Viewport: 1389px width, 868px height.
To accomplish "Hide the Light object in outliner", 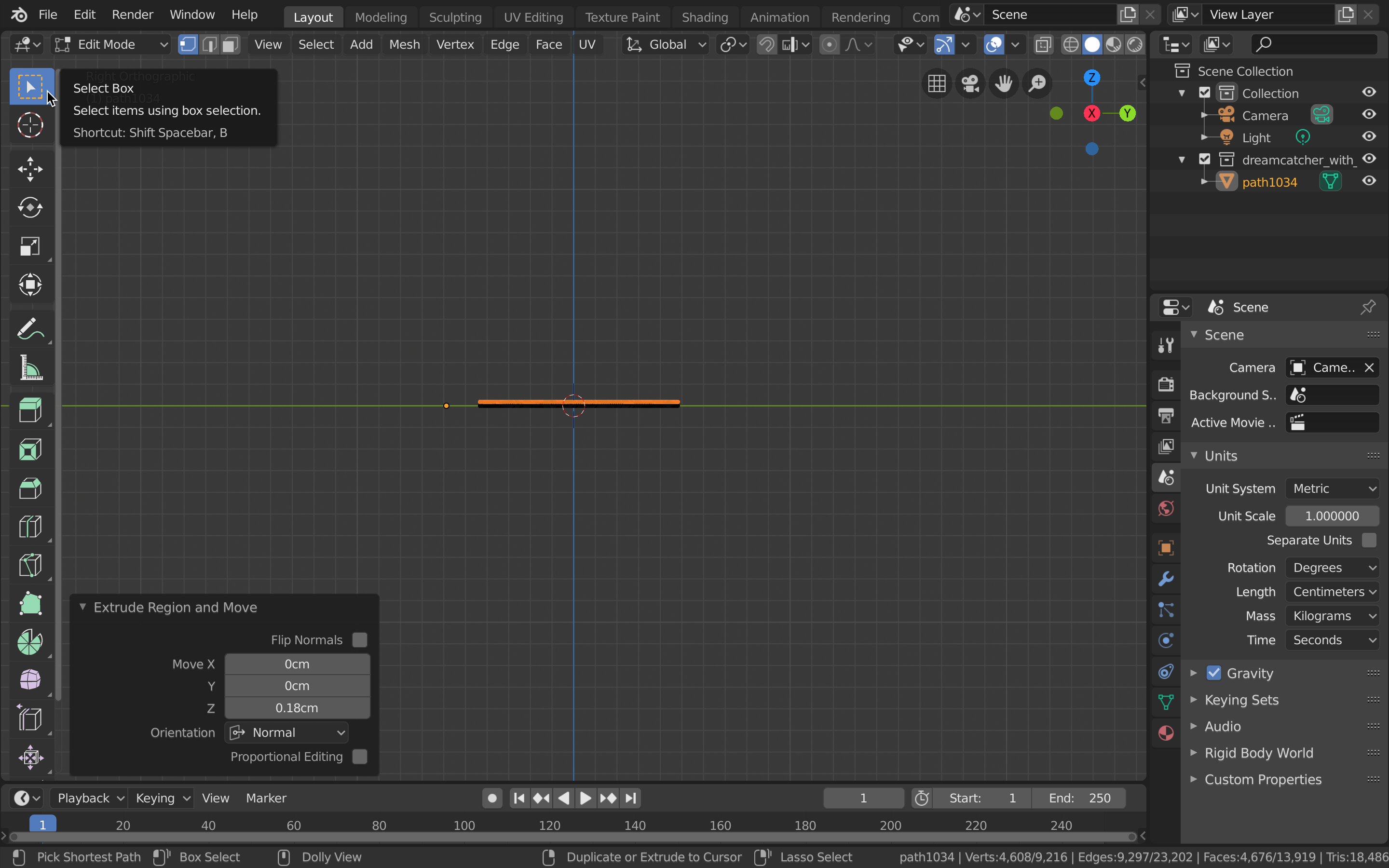I will [1369, 136].
